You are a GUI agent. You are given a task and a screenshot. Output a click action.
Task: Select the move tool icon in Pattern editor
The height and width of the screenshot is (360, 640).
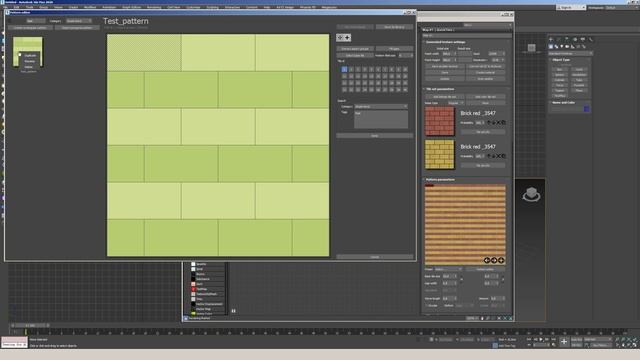point(340,38)
